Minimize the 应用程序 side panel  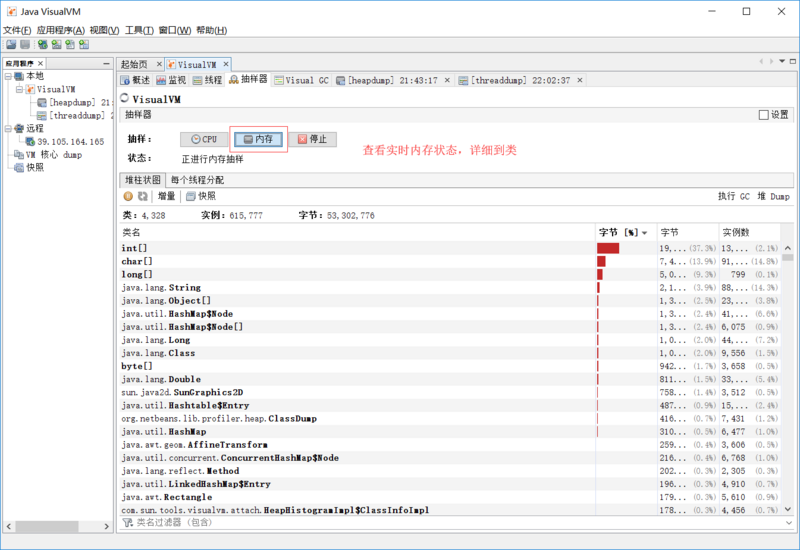(x=106, y=63)
